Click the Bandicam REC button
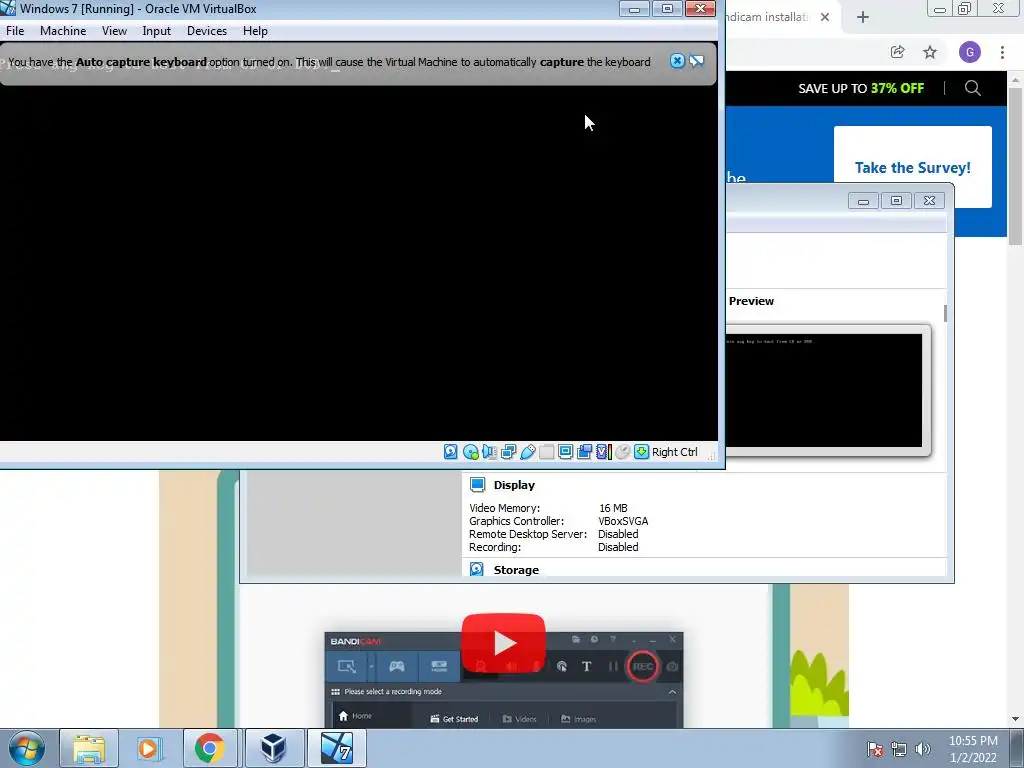The height and width of the screenshot is (768, 1024). click(643, 666)
